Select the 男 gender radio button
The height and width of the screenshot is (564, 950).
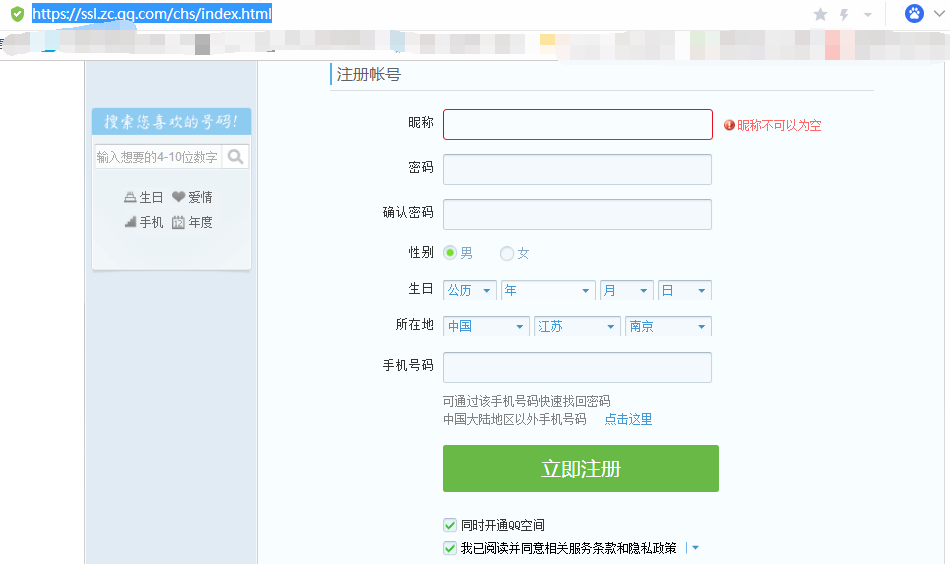tap(450, 253)
